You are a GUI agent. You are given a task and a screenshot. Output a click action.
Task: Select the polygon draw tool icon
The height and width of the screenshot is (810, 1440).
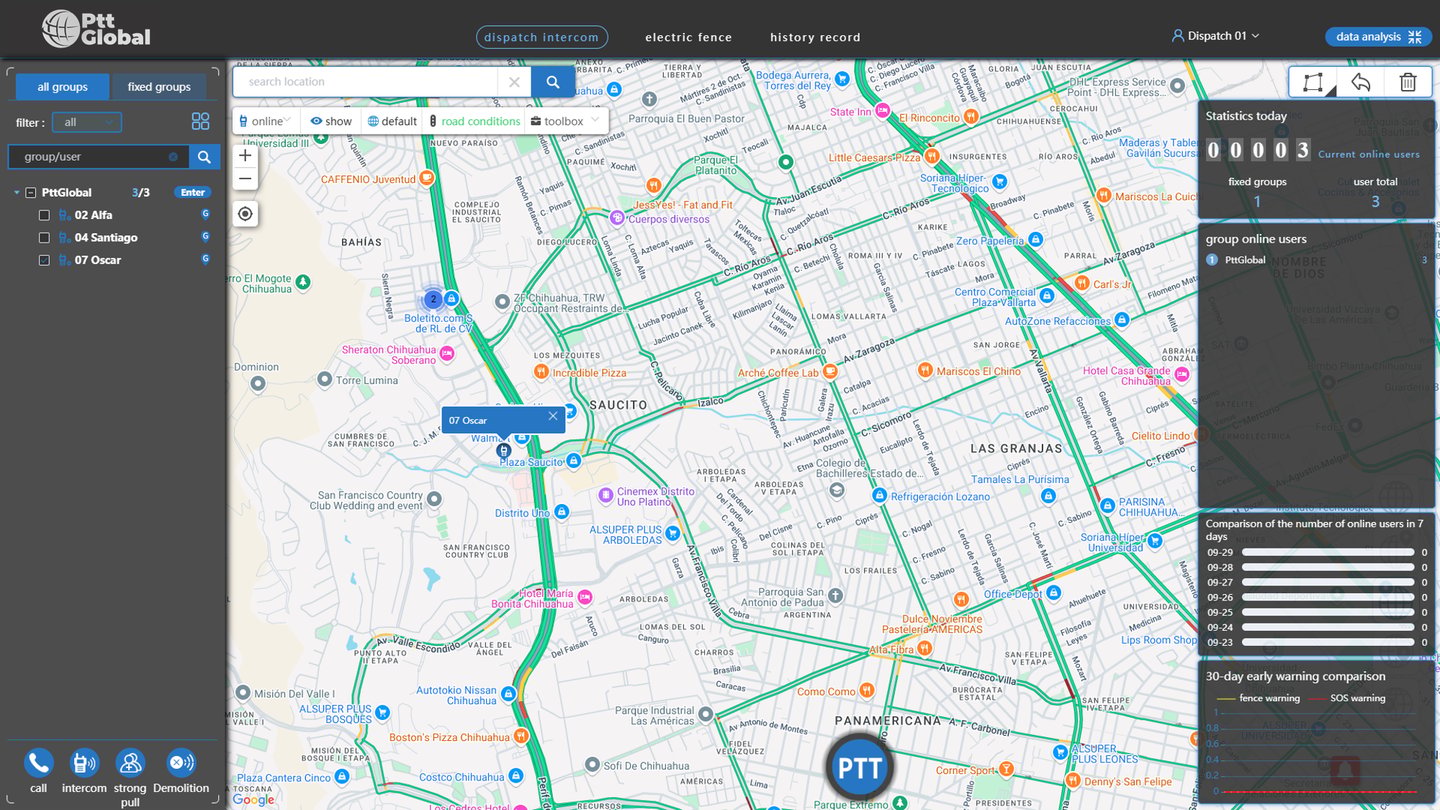(1312, 82)
